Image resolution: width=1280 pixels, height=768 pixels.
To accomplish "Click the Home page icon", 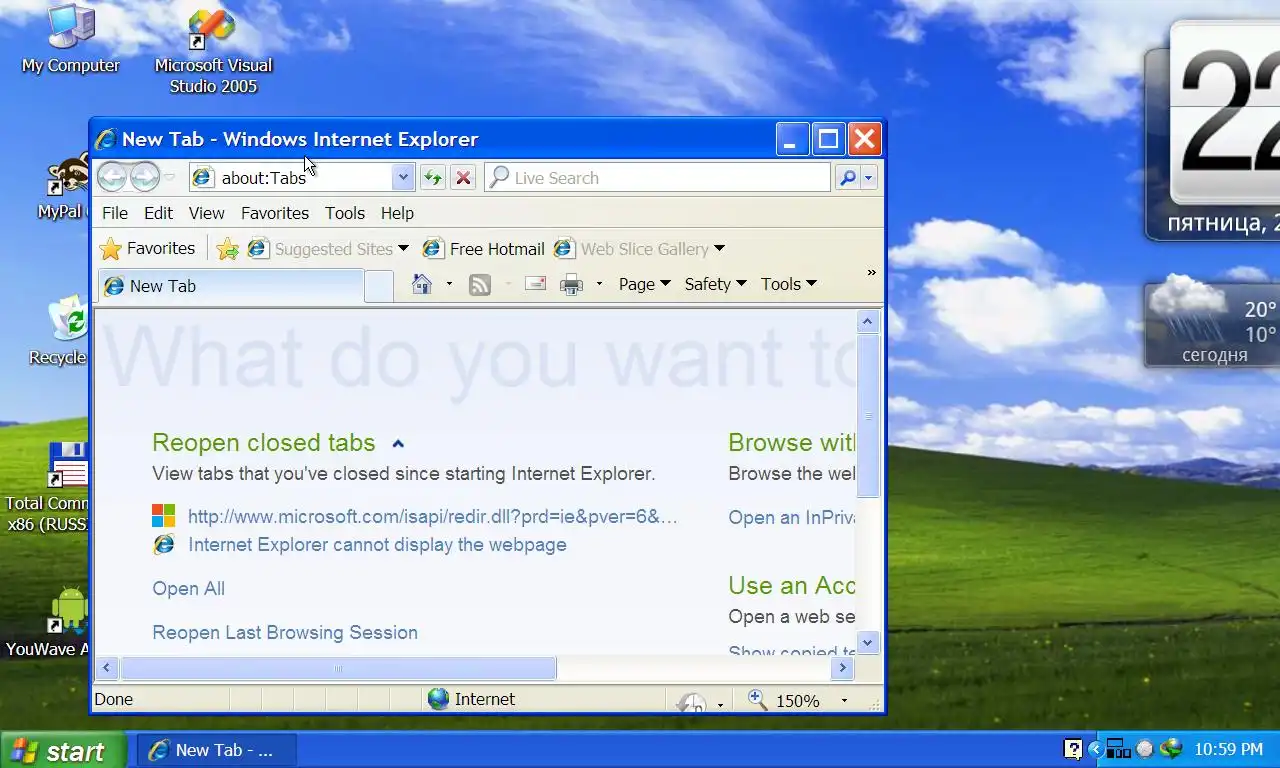I will [x=422, y=284].
